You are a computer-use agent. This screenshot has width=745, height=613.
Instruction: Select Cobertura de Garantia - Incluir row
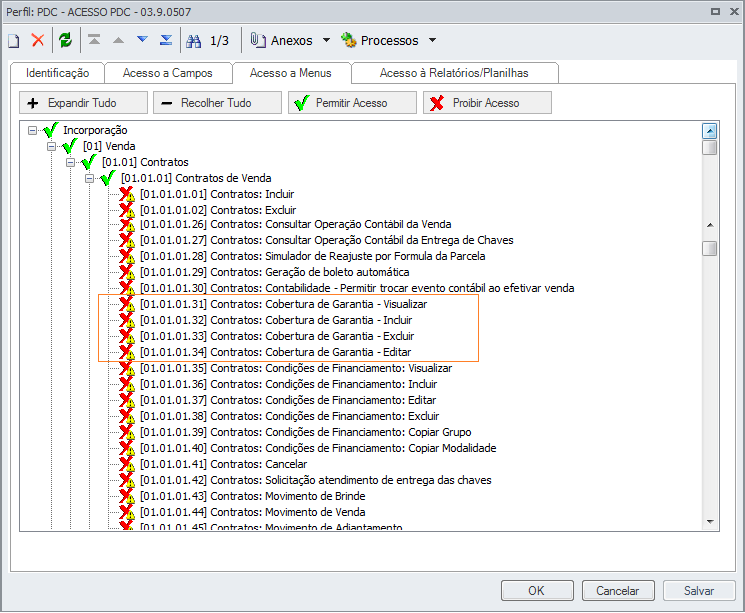[276, 320]
